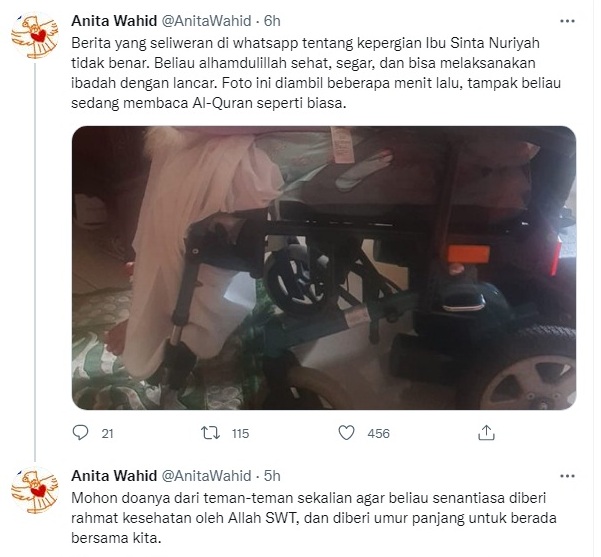
Task: Like the tweet about Ibu Sinta Nuriyah
Action: 346,433
